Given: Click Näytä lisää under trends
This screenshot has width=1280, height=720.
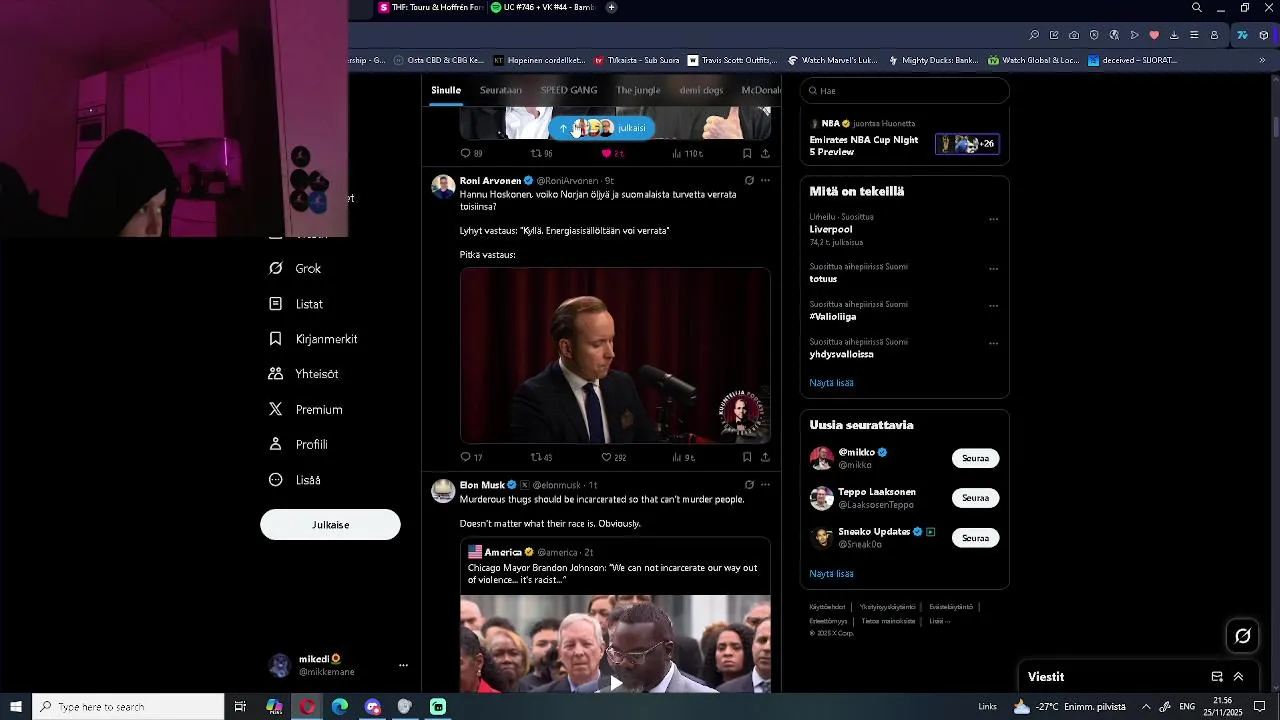Looking at the screenshot, I should (831, 383).
